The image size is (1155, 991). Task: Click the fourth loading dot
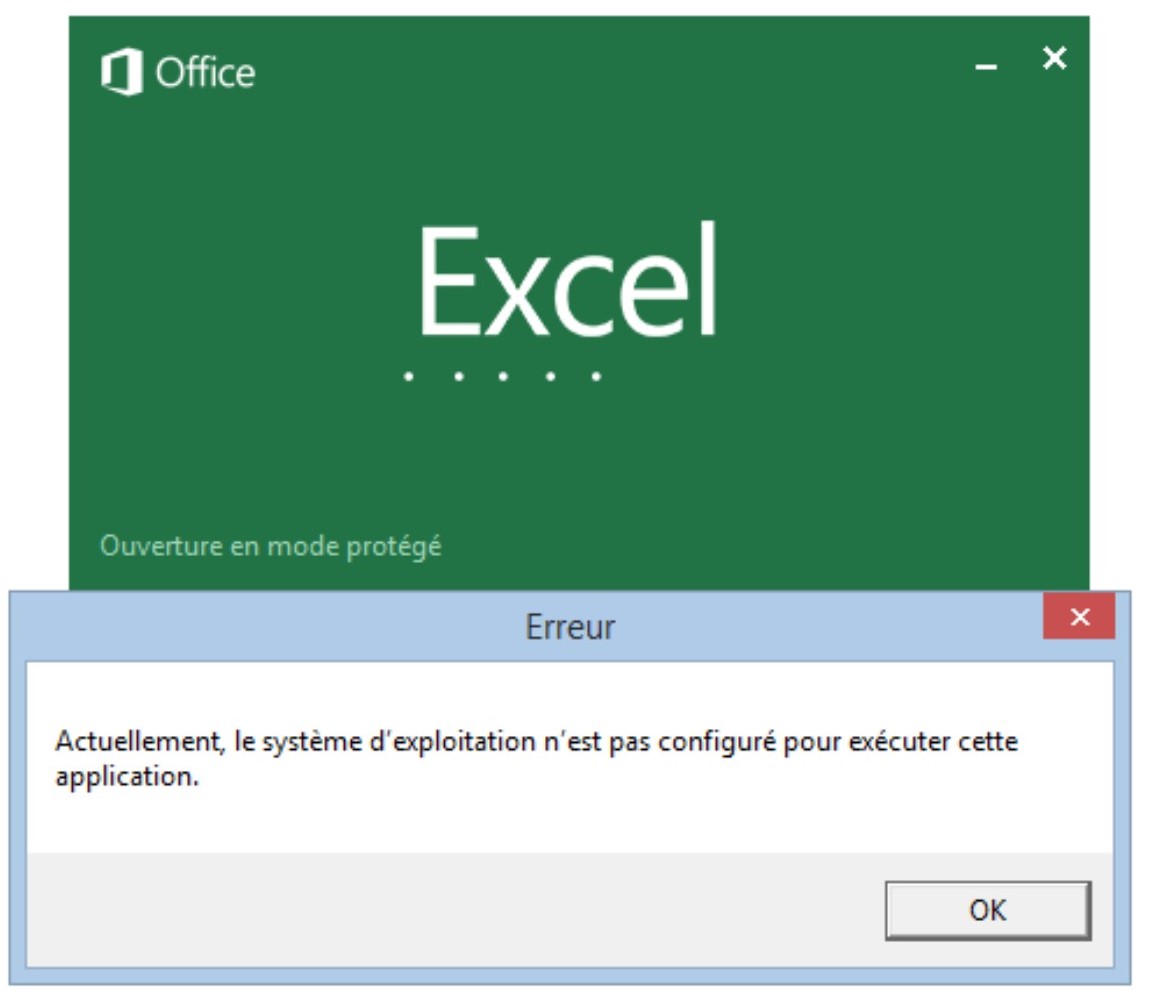click(552, 375)
